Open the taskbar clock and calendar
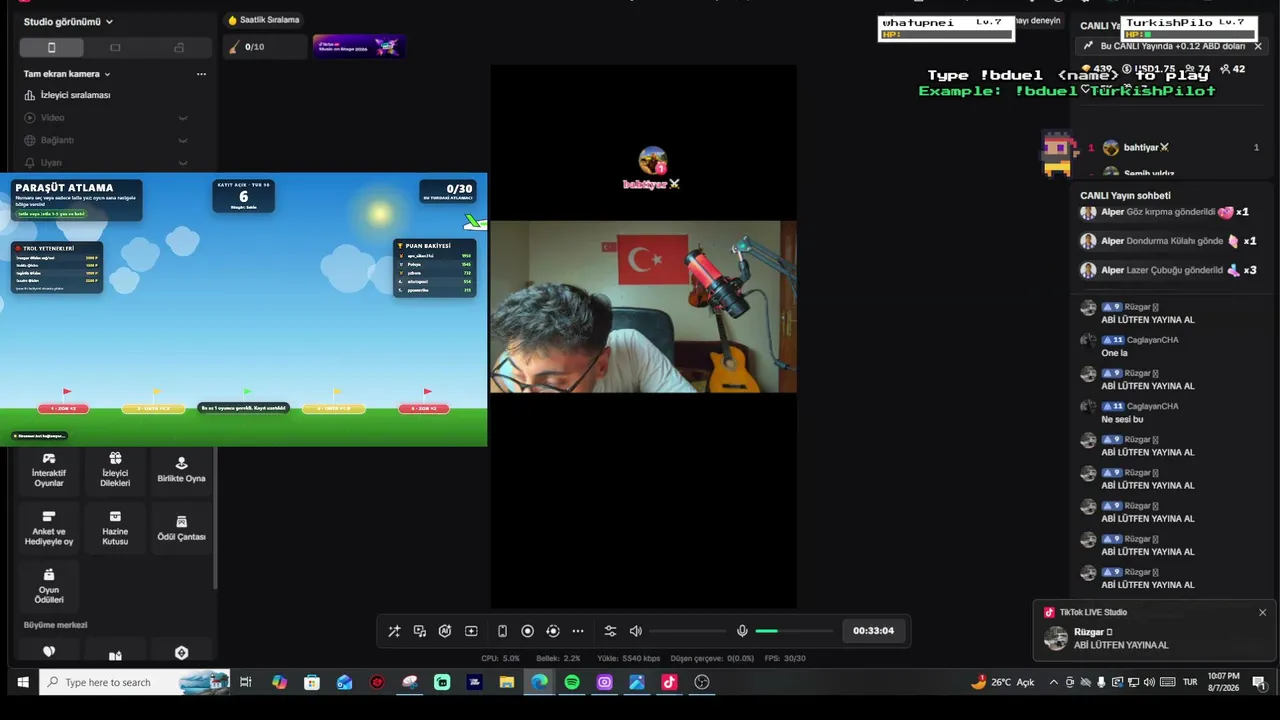The height and width of the screenshot is (720, 1280). click(x=1223, y=683)
